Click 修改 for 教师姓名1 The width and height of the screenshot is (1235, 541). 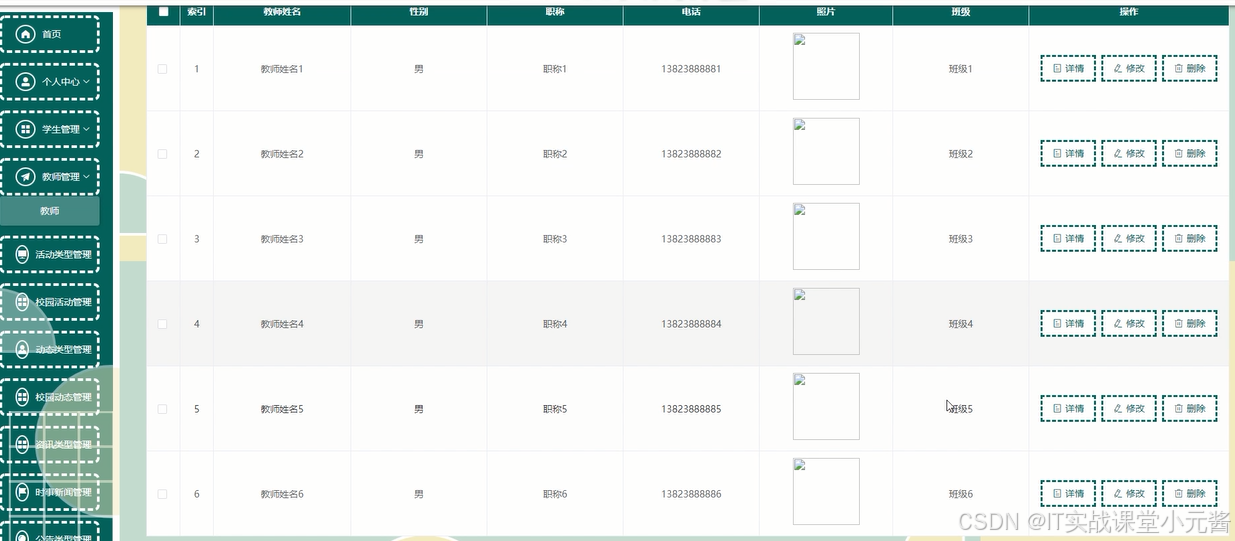(x=1129, y=69)
